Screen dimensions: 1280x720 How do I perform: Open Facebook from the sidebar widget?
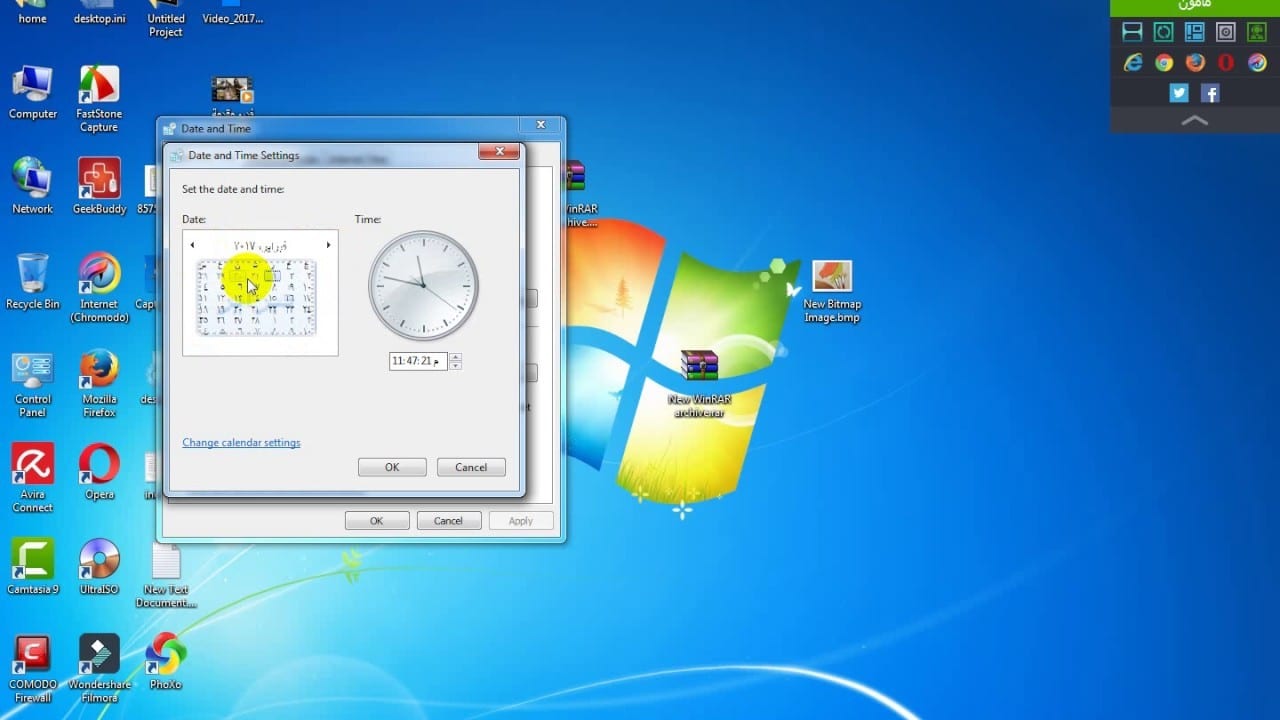(1210, 93)
